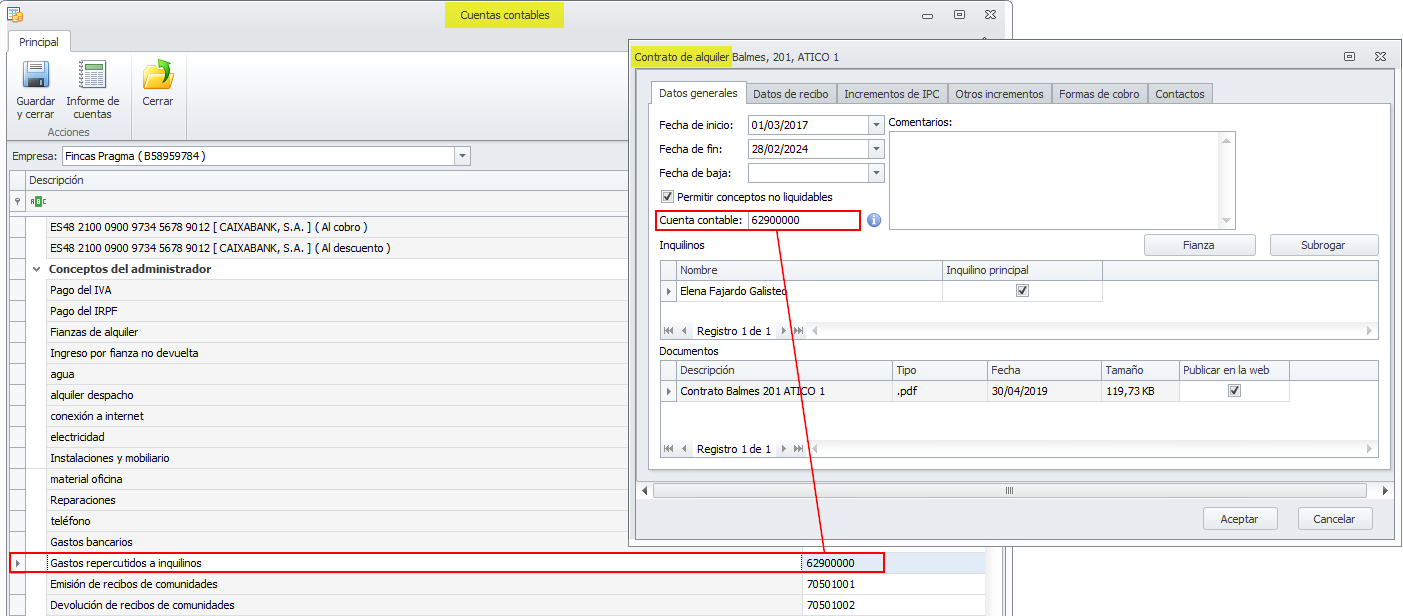
Task: Click Tamaño column header in Documentos
Action: (x=1139, y=370)
